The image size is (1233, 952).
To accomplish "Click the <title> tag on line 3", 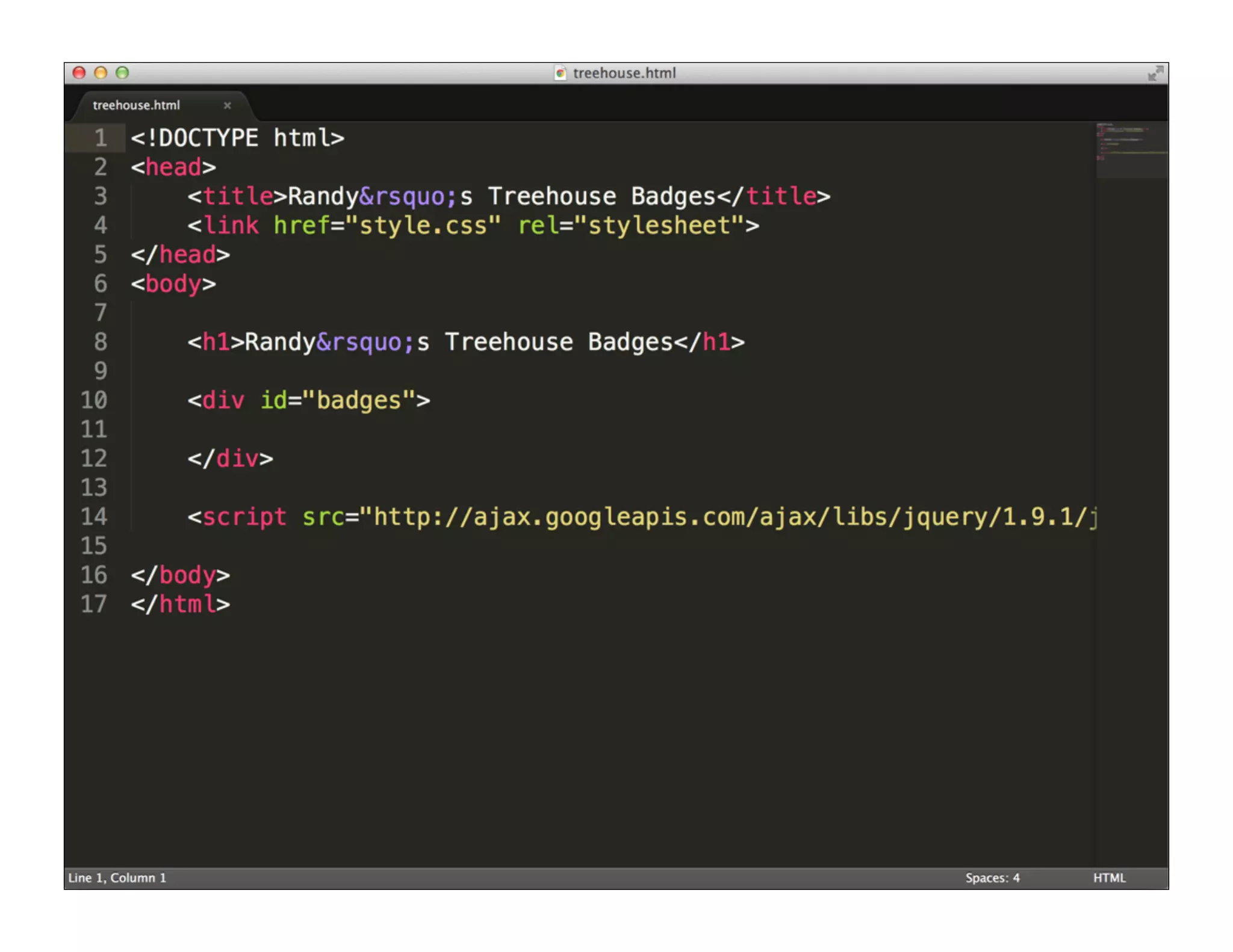I will coord(238,196).
